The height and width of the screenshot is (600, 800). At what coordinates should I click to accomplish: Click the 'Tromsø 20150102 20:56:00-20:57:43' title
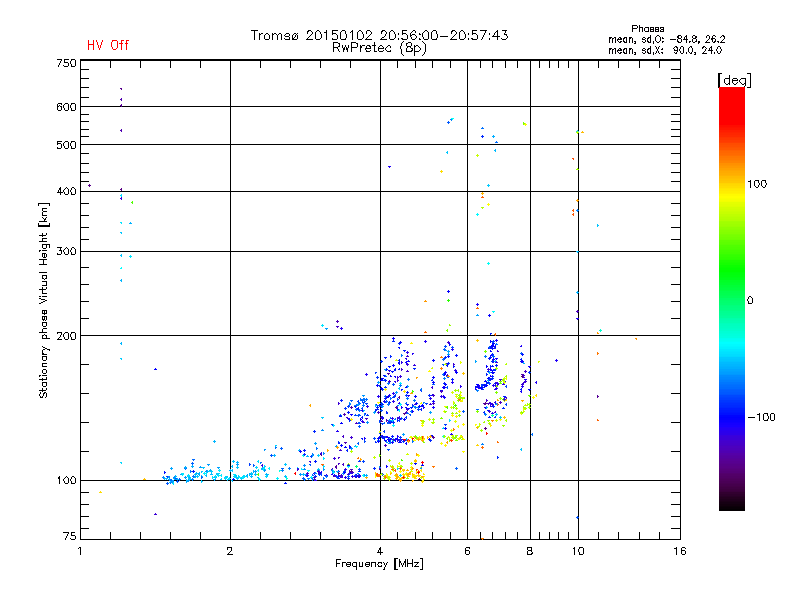pyautogui.click(x=379, y=35)
